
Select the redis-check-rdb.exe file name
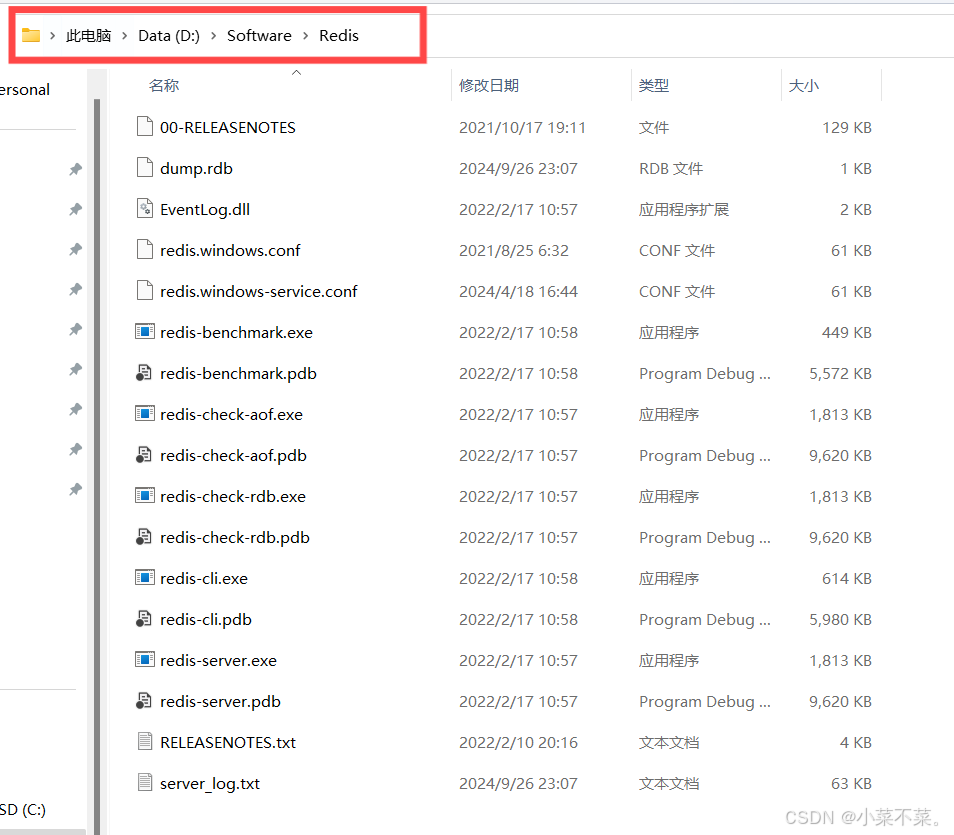click(232, 497)
